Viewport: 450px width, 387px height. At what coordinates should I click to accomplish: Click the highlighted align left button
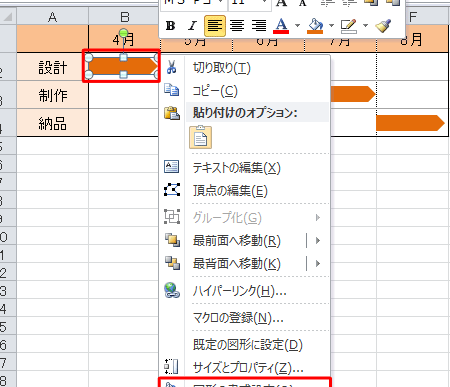(215, 26)
